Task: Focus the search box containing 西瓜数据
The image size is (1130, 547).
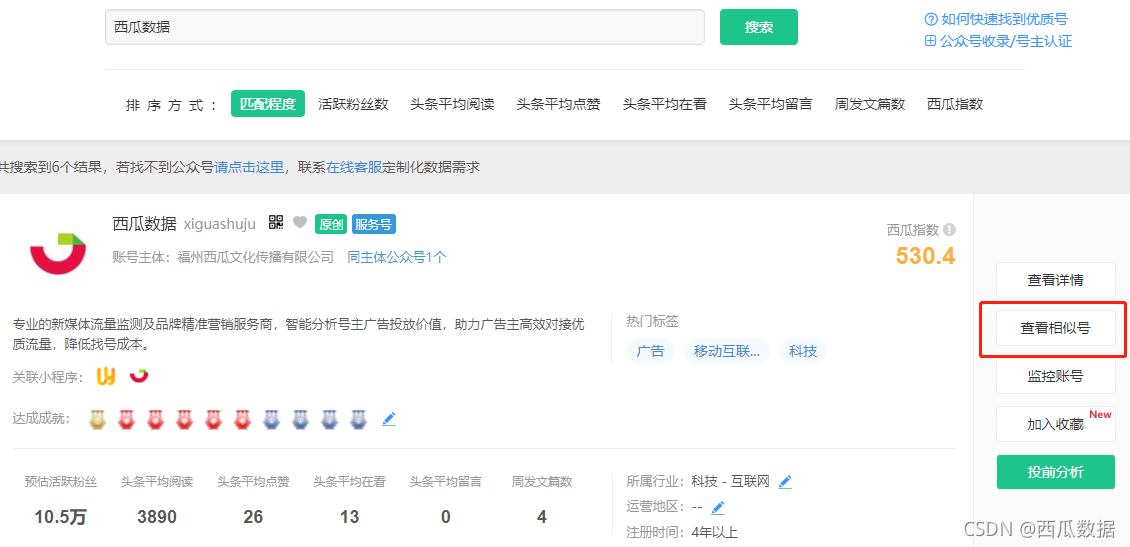Action: coord(405,27)
